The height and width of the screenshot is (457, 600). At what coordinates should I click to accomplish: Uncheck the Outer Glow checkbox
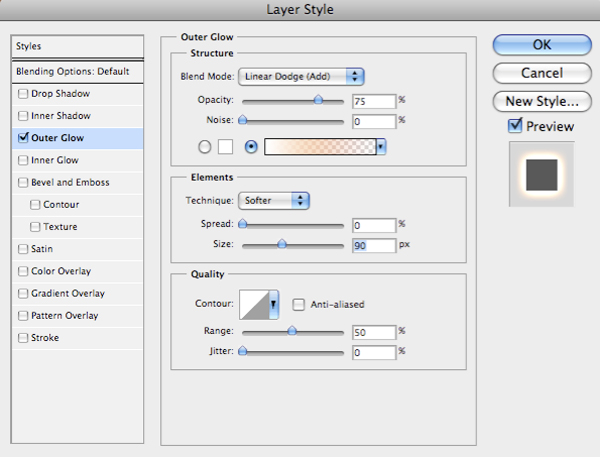tap(23, 138)
